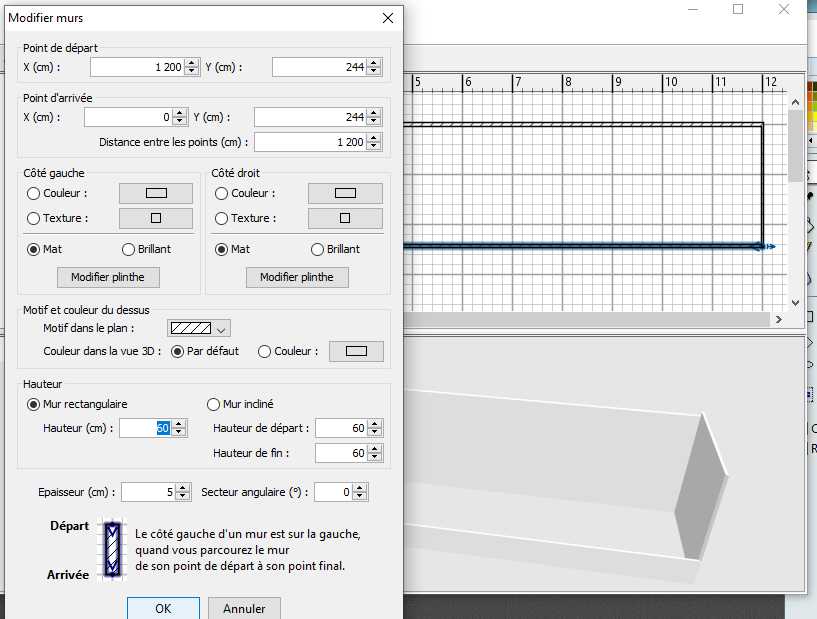Choose Couleur option for 3D top color
Viewport: 817px width, 619px height.
click(x=264, y=352)
